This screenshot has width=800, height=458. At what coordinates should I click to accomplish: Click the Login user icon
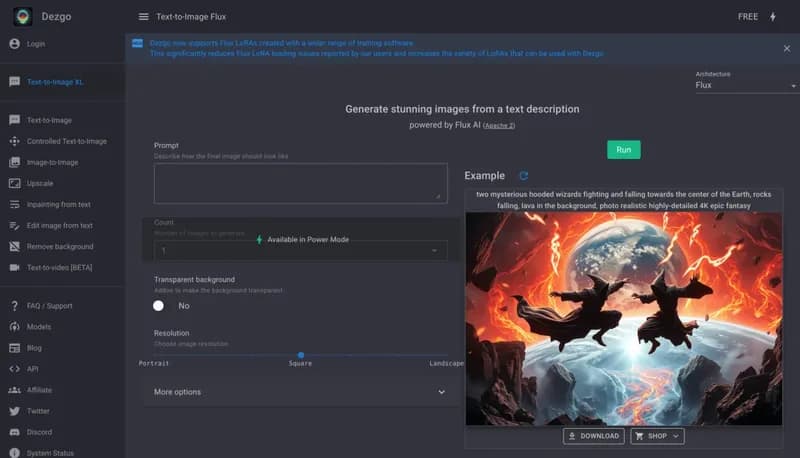tap(14, 44)
